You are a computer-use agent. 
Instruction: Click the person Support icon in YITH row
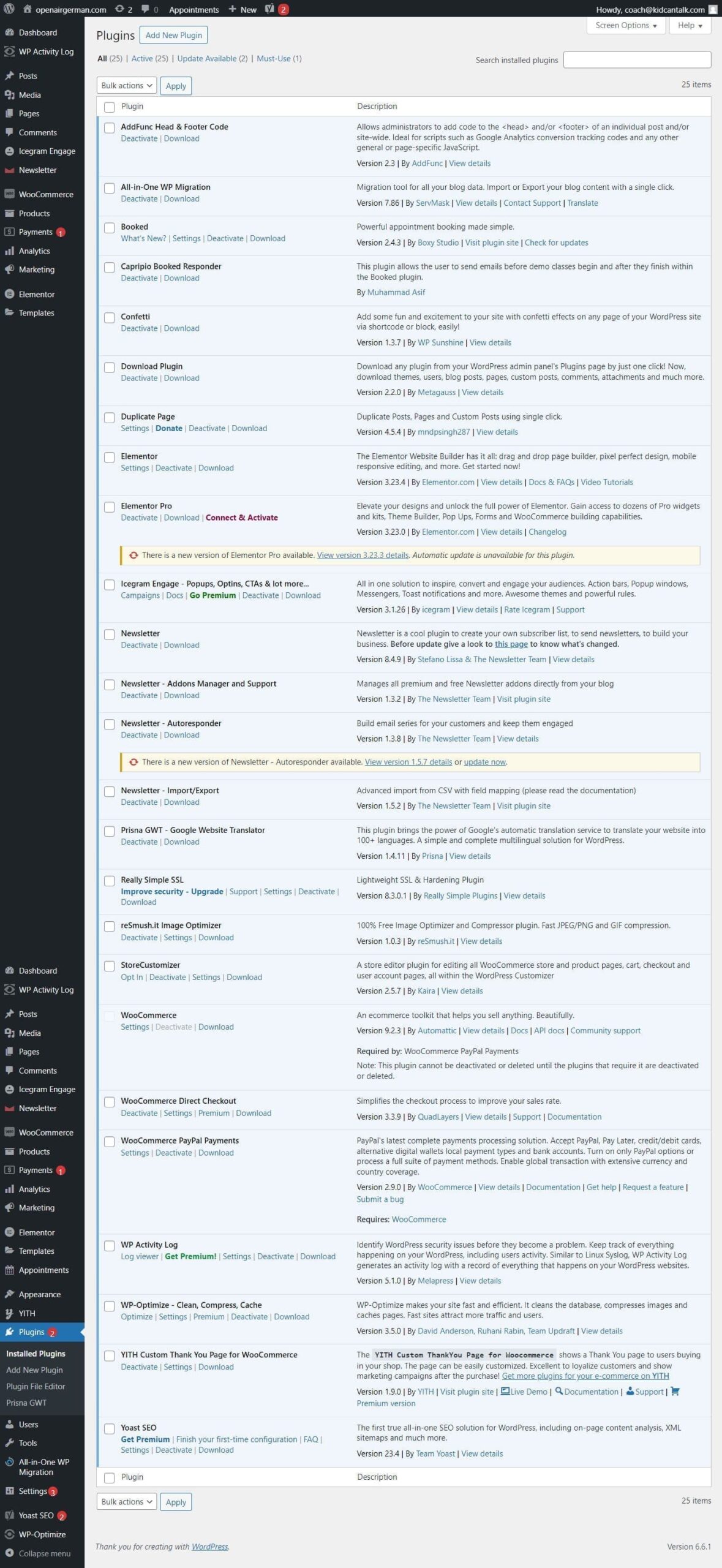pos(630,1391)
